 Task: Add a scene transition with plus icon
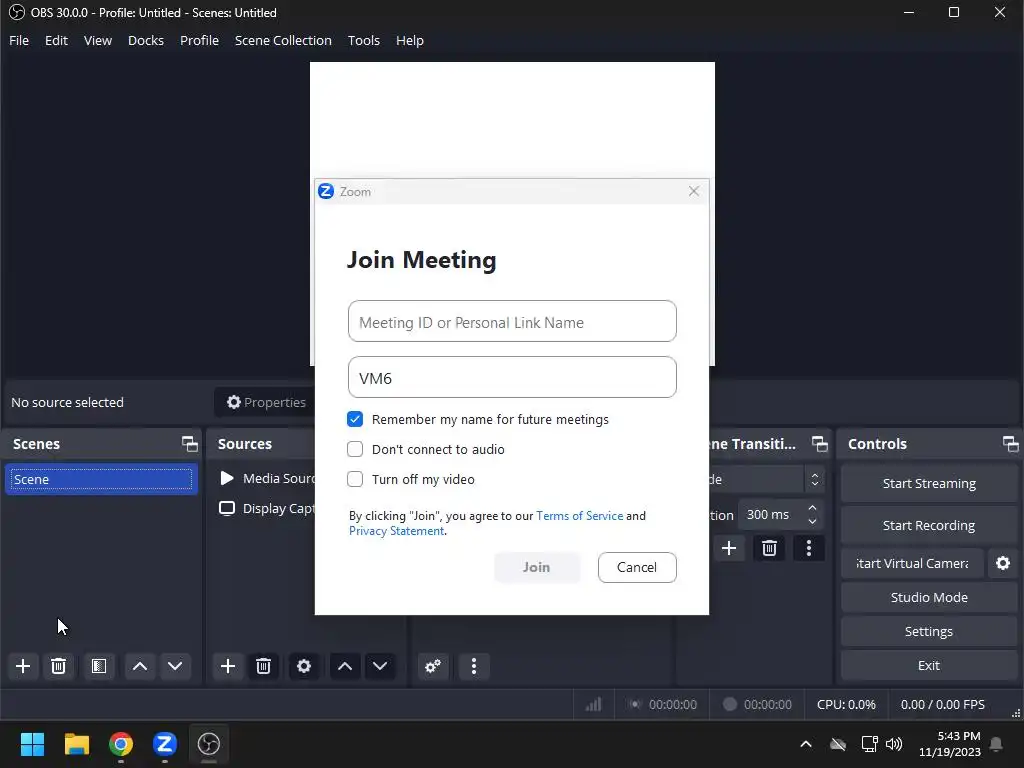[x=729, y=548]
